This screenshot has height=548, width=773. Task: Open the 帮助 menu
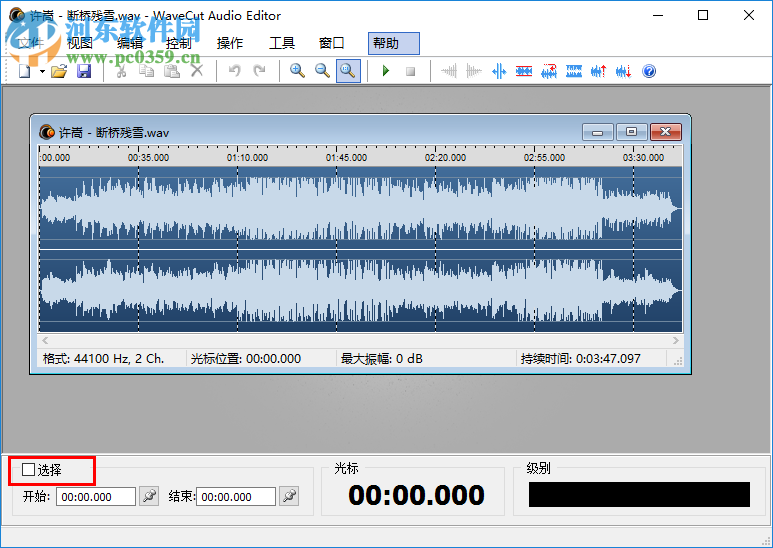393,43
